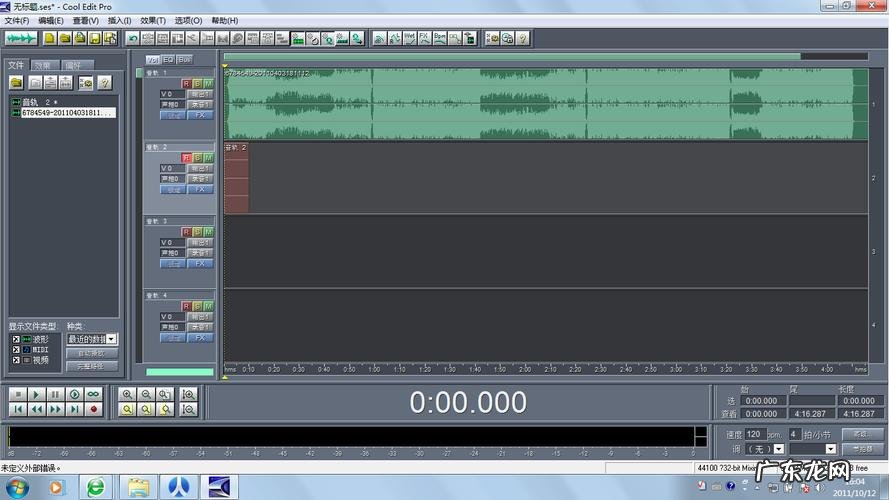Click the Stop button in transport controls
The height and width of the screenshot is (500, 889).
click(x=17, y=395)
